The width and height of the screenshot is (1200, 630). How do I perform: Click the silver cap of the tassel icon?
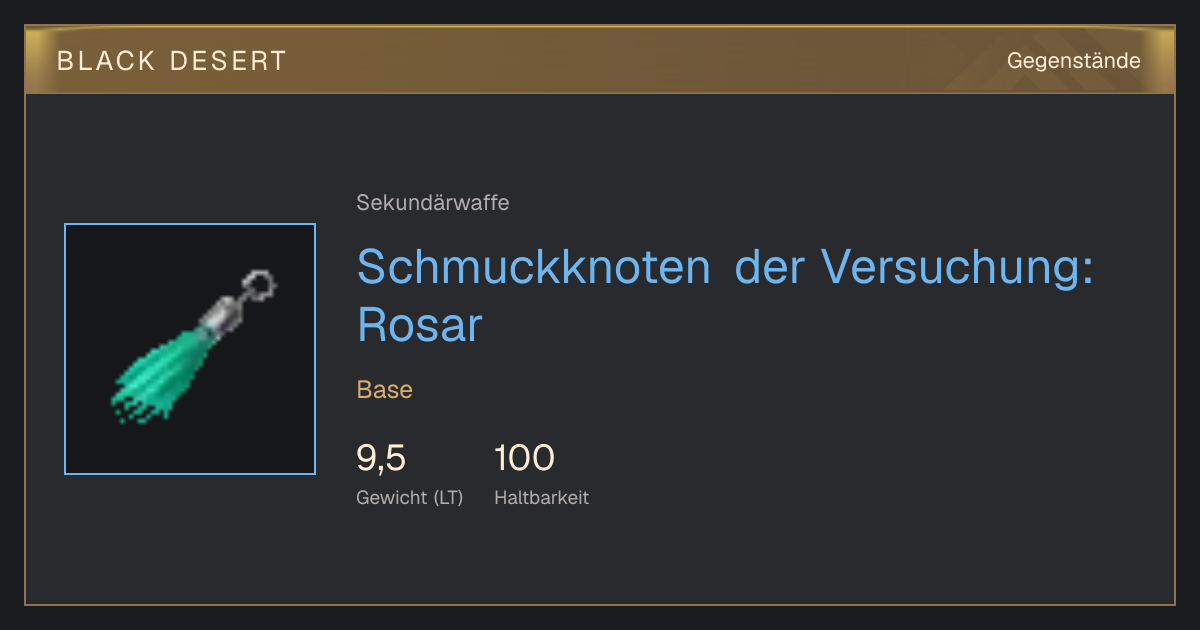click(x=226, y=316)
